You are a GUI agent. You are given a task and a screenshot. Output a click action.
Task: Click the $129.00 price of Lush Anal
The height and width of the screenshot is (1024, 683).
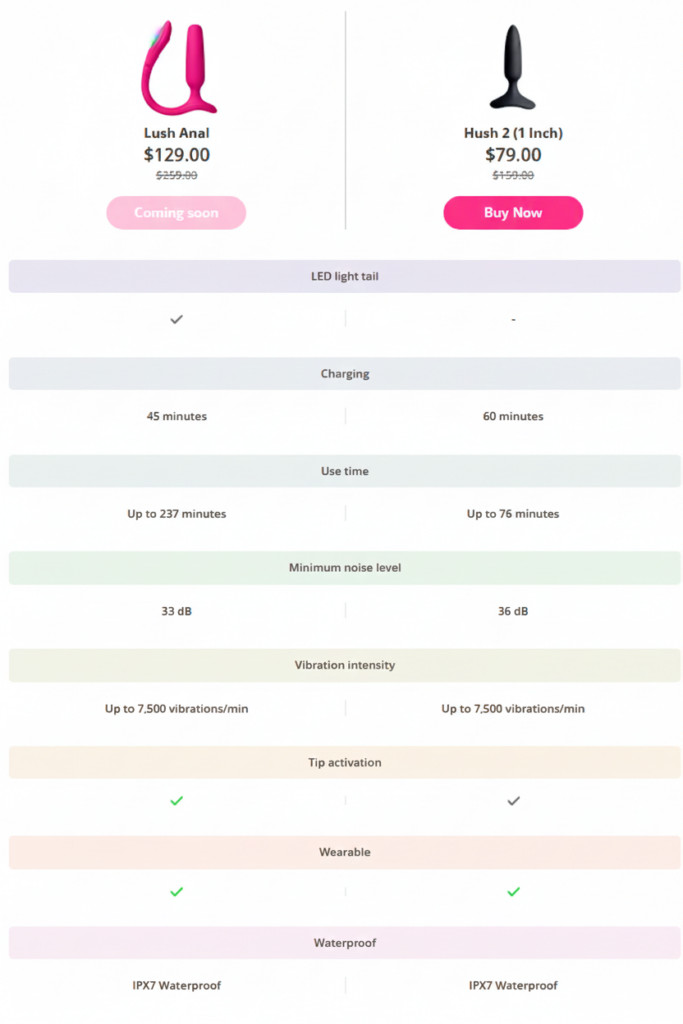coord(177,155)
